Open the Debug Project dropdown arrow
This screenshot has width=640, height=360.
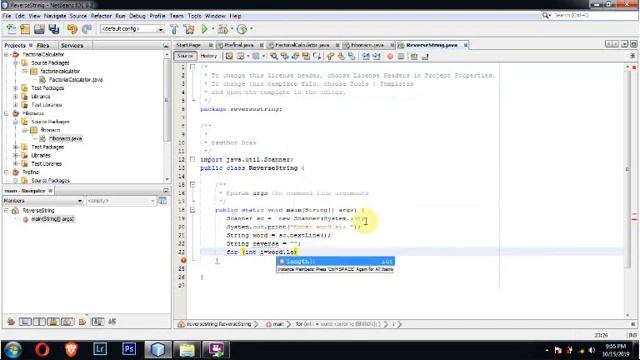(x=231, y=29)
